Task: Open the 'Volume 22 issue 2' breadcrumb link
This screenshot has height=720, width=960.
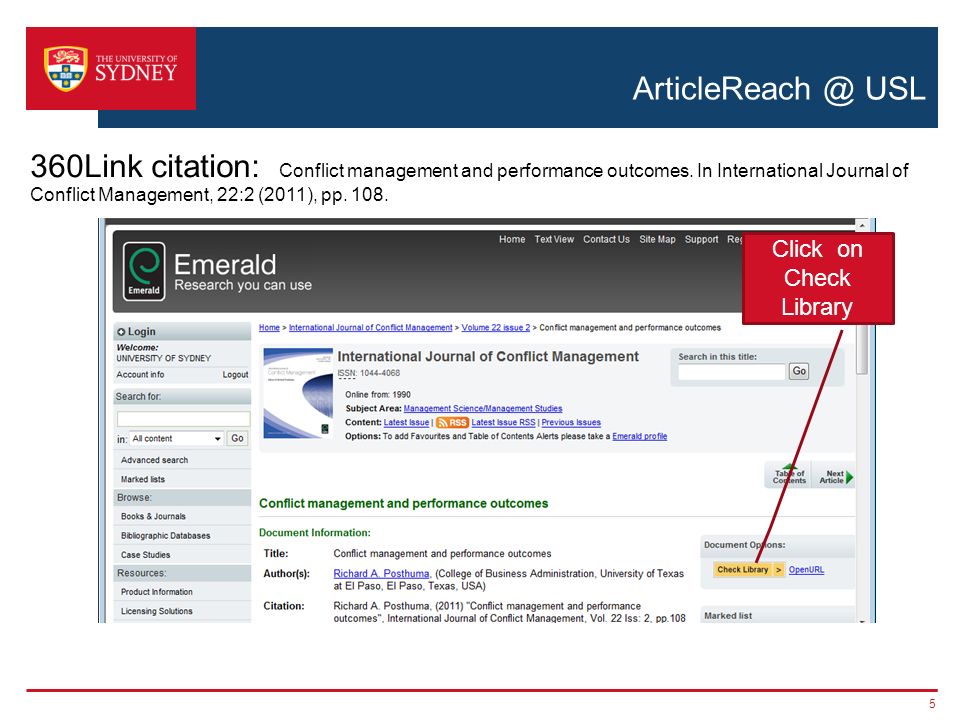Action: coord(496,328)
